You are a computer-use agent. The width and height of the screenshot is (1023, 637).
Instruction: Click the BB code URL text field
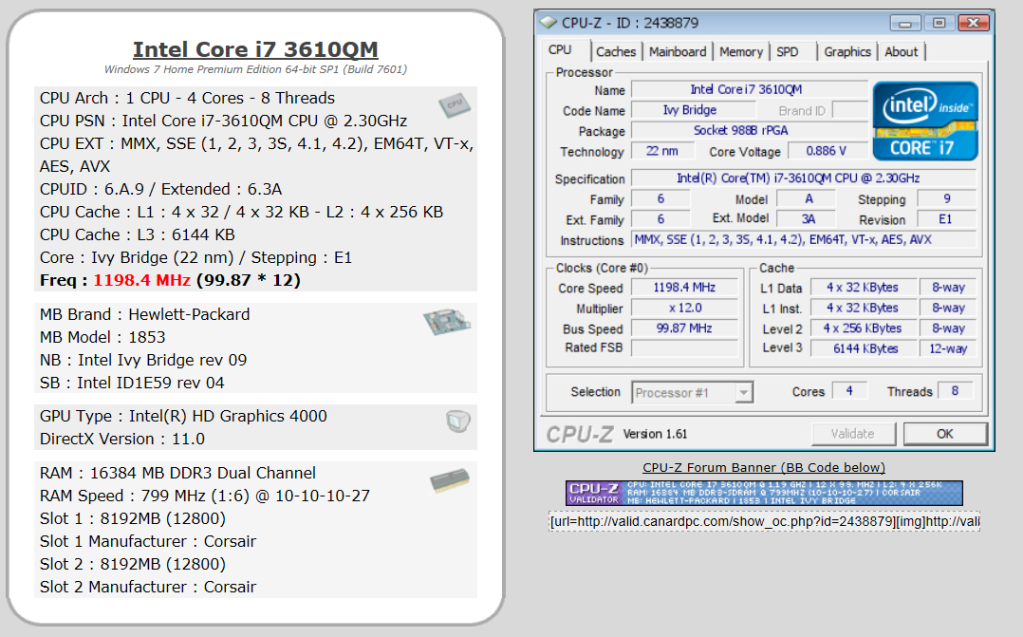764,521
